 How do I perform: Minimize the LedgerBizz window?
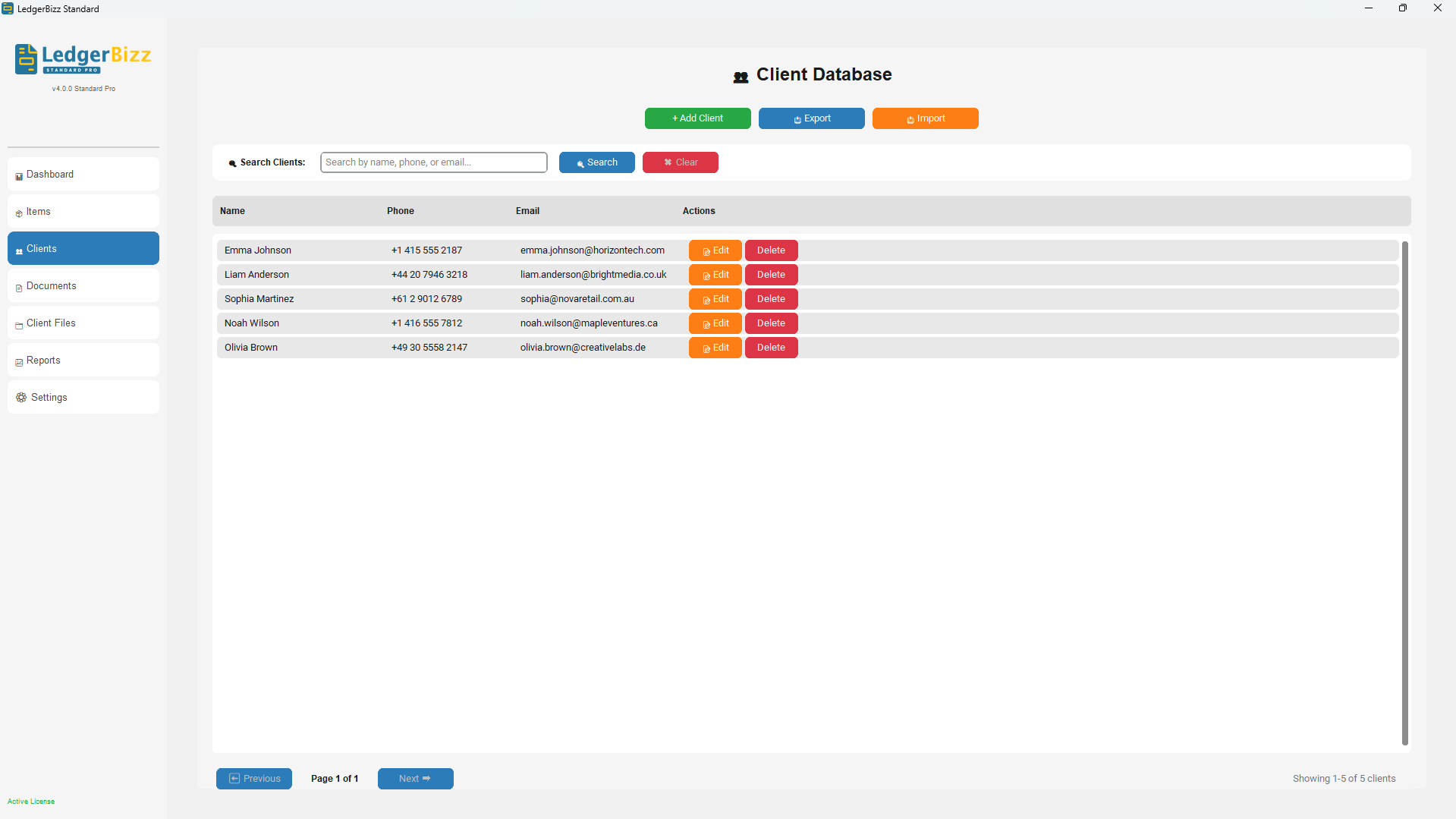click(1369, 8)
